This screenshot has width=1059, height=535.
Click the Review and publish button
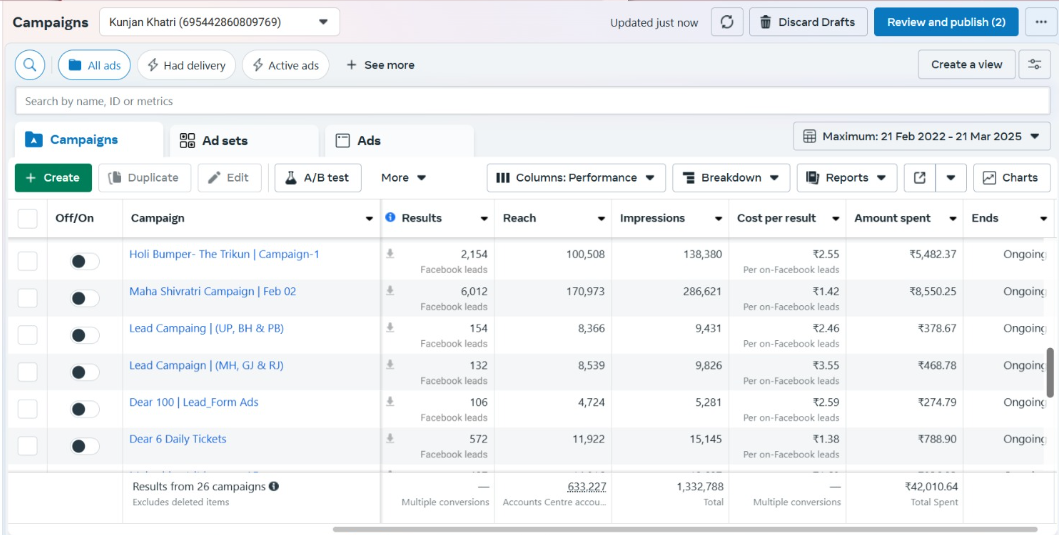[x=945, y=22]
